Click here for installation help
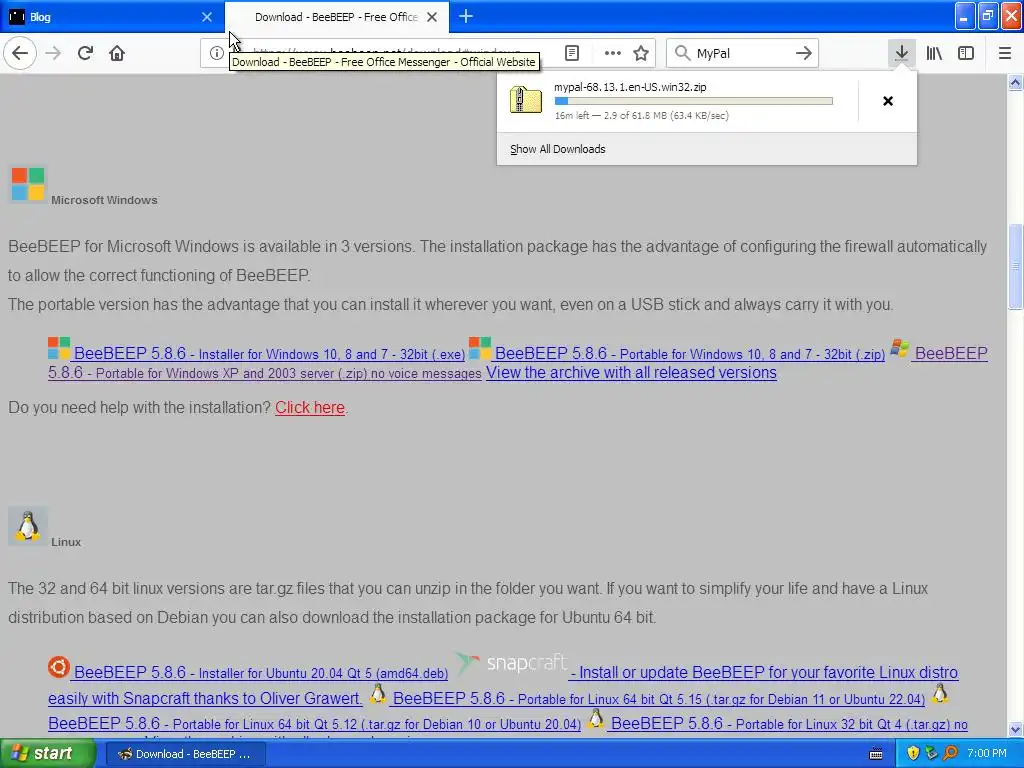The height and width of the screenshot is (768, 1024). coord(310,408)
